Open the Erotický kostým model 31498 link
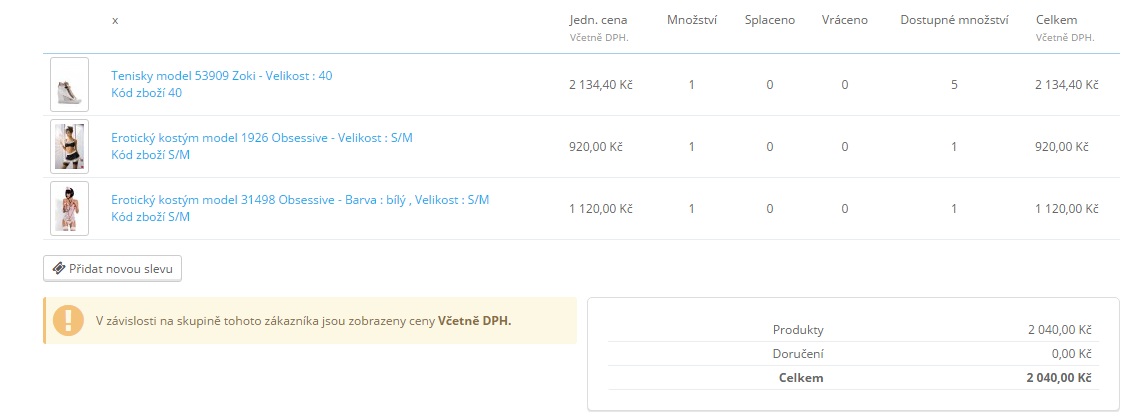Viewport: 1123px width, 417px height. coord(300,200)
